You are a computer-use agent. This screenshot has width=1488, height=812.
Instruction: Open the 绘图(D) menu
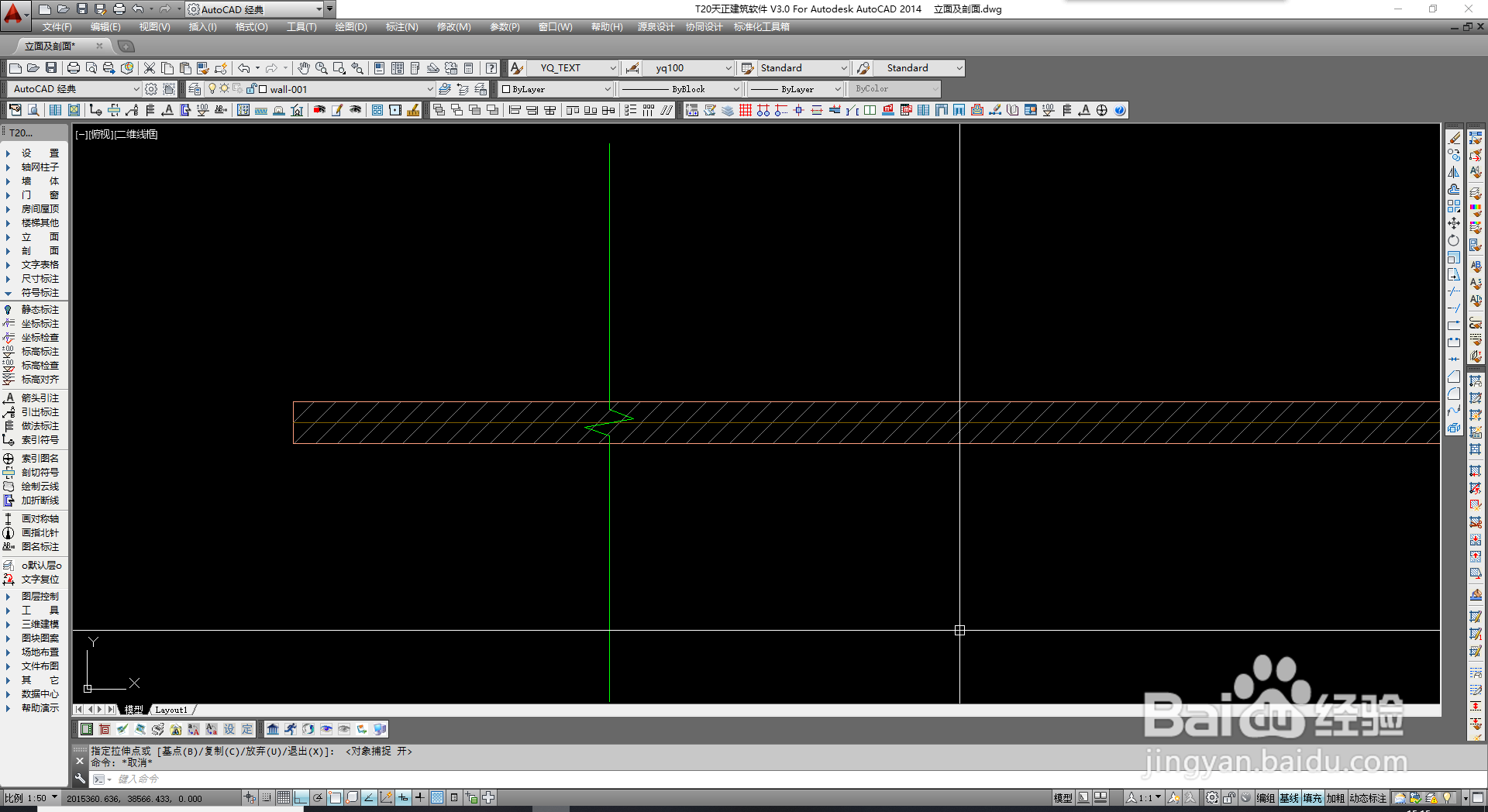tap(351, 27)
